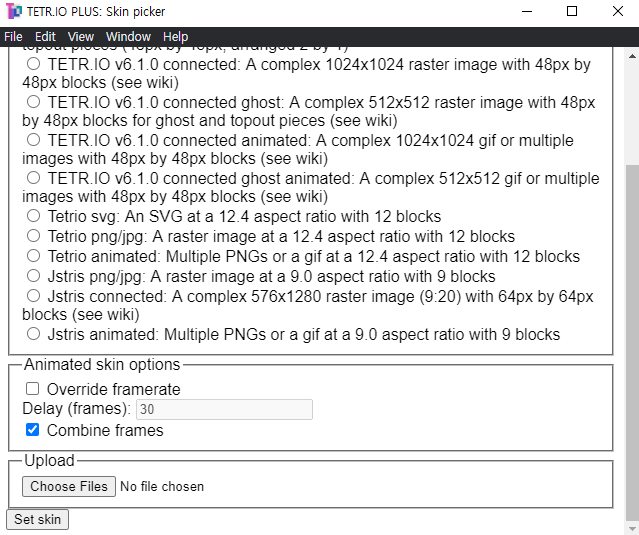The image size is (639, 535).
Task: Open the View menu
Action: [81, 37]
